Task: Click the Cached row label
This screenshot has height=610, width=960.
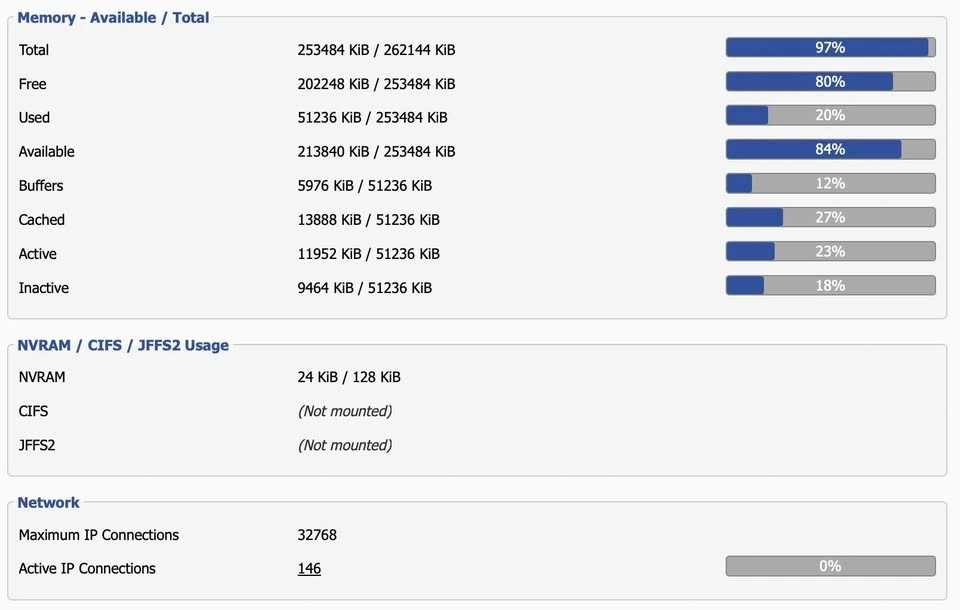Action: pos(42,220)
